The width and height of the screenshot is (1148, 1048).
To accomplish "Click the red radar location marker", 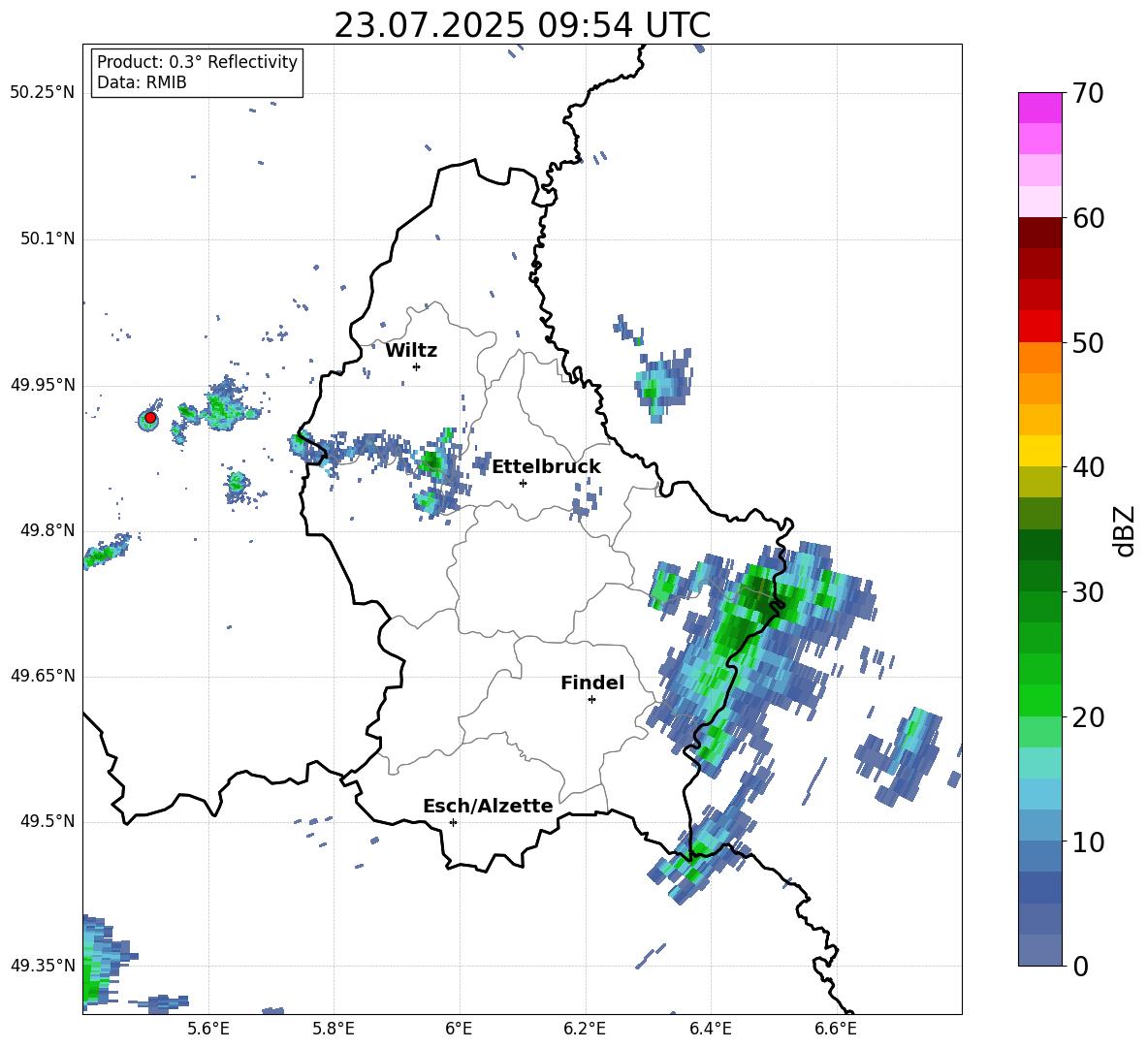I will 150,418.
